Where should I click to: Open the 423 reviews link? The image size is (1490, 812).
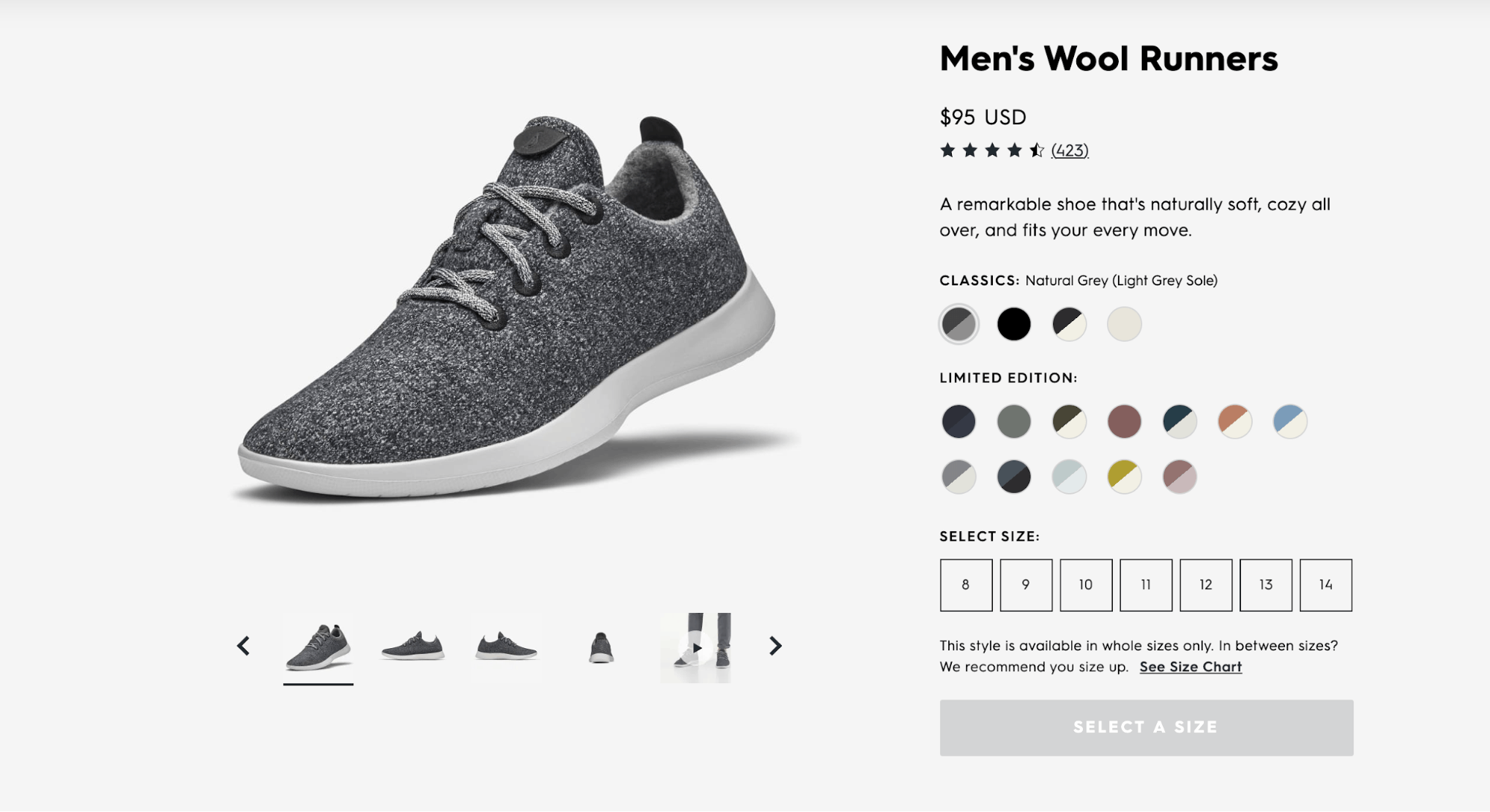(1070, 150)
